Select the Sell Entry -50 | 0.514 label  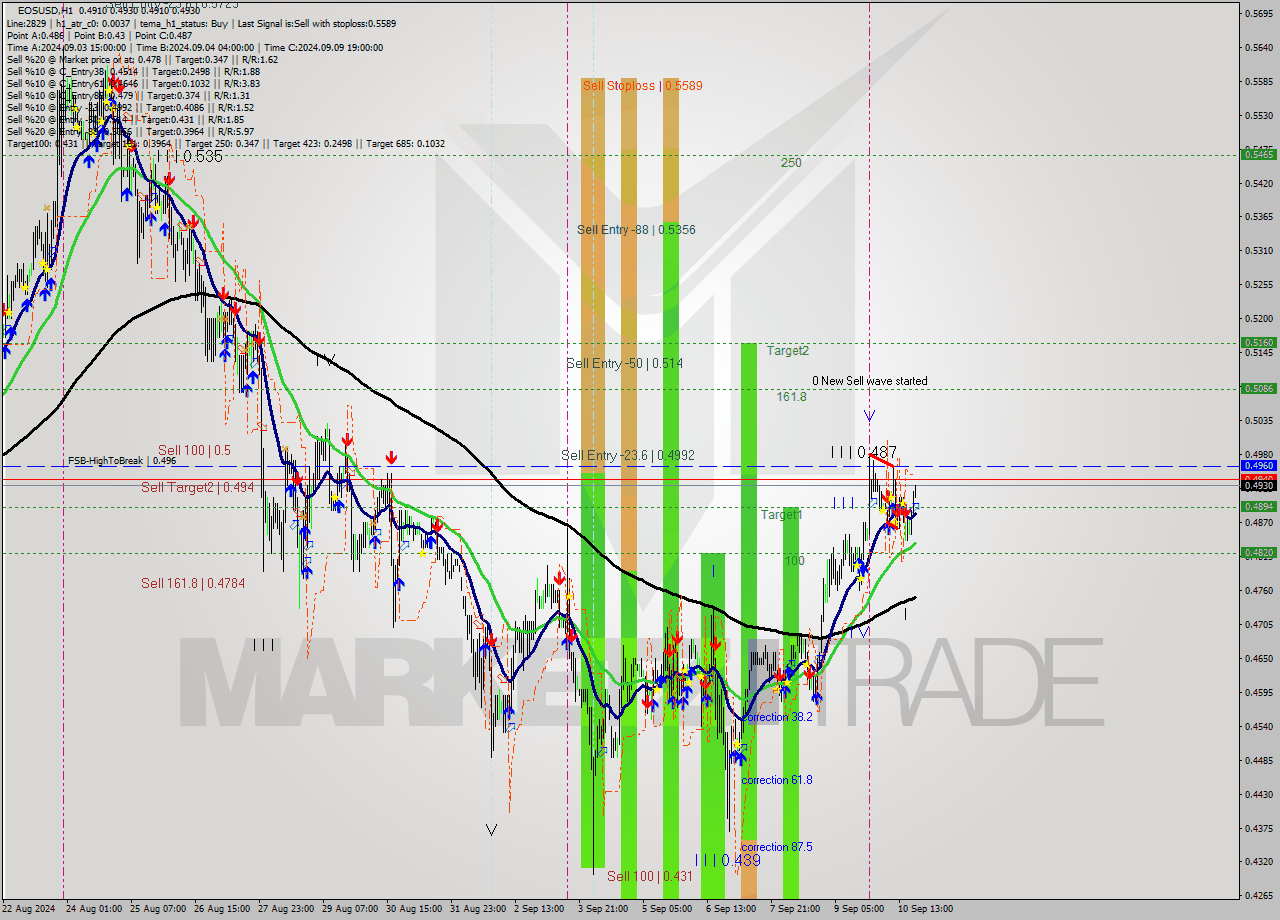tap(624, 364)
